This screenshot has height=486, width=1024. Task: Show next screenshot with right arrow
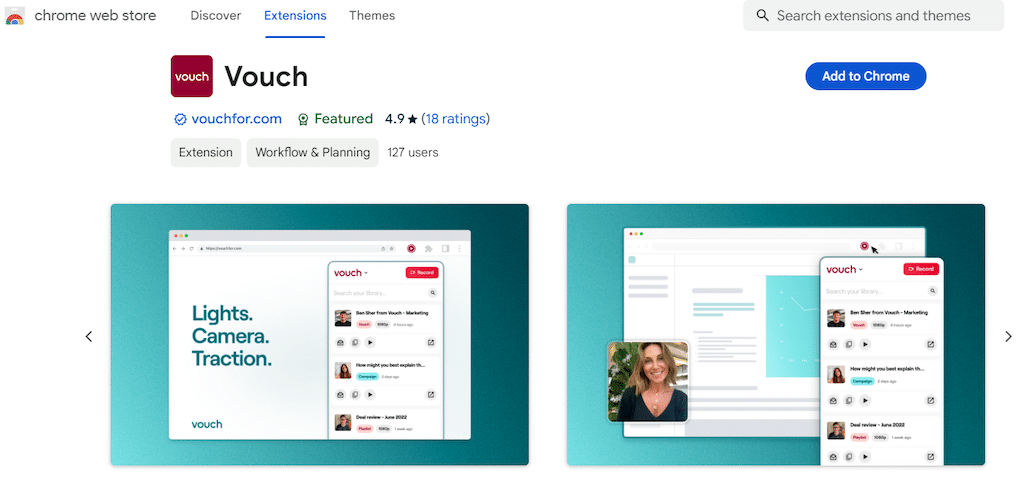coord(1008,336)
